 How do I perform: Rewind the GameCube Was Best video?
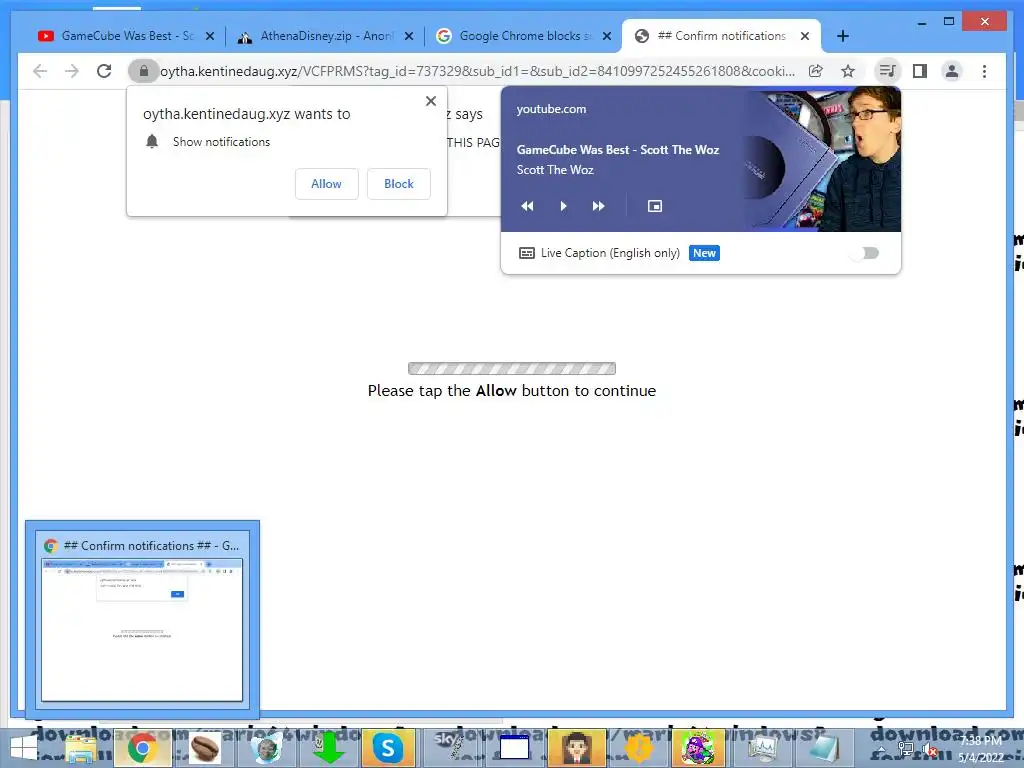(x=528, y=206)
